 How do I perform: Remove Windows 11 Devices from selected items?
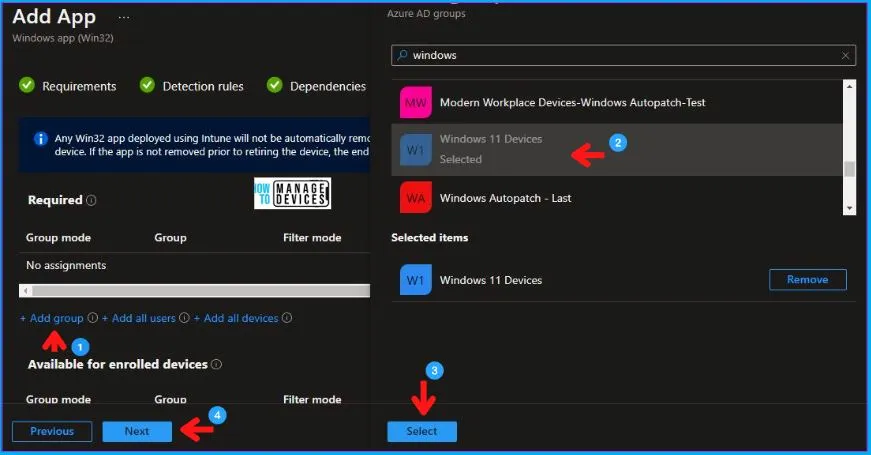tap(808, 279)
